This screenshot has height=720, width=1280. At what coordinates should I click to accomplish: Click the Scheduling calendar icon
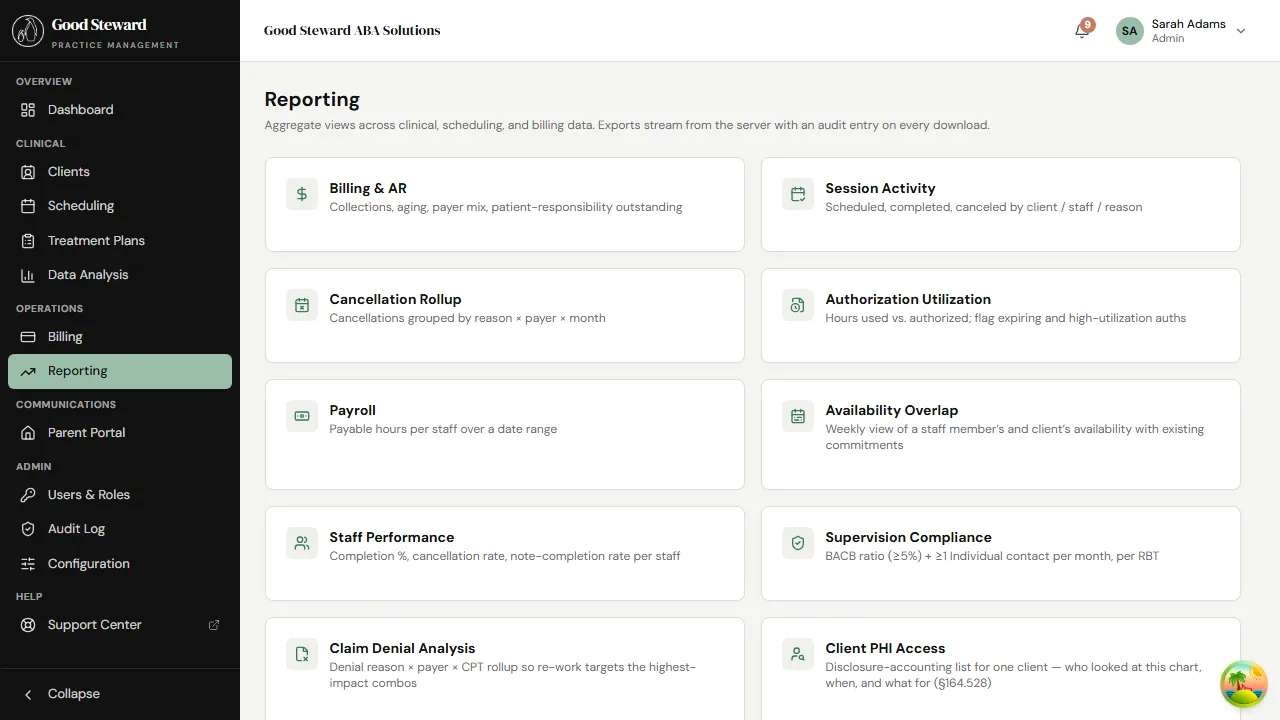tap(29, 205)
